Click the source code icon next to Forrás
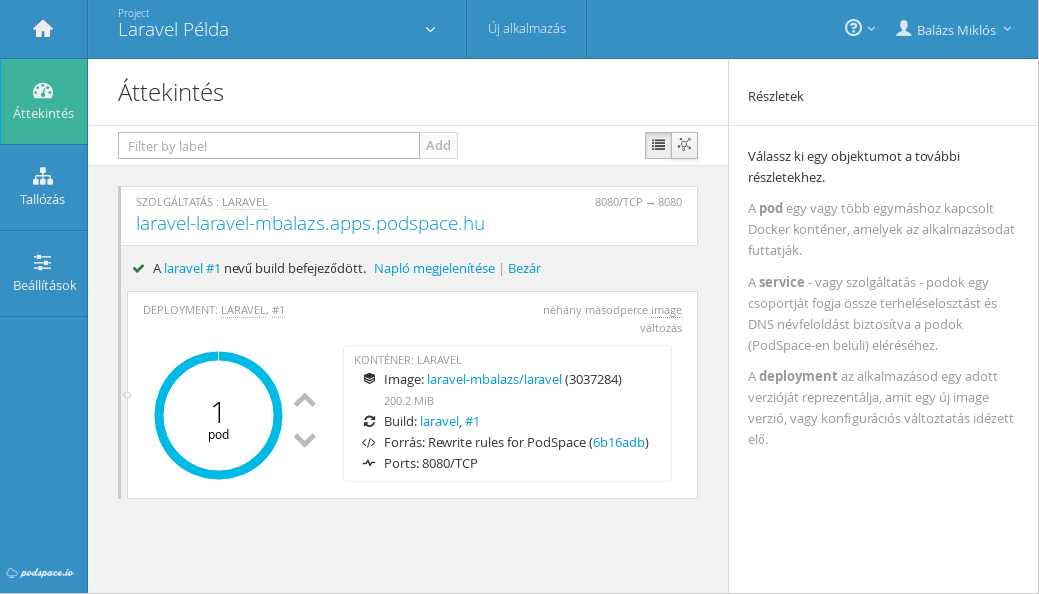Viewport: 1039px width, 594px height. [368, 443]
